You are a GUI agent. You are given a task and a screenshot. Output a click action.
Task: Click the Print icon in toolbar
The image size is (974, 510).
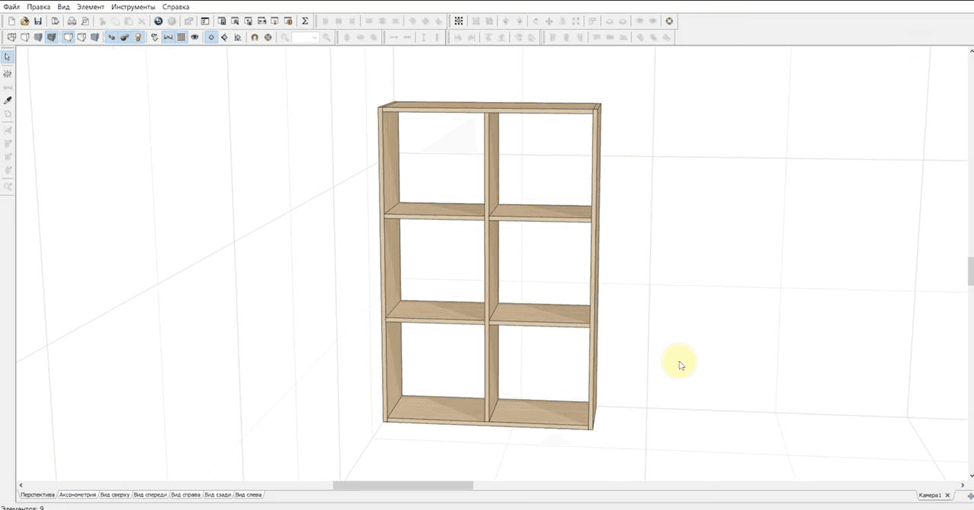click(71, 21)
